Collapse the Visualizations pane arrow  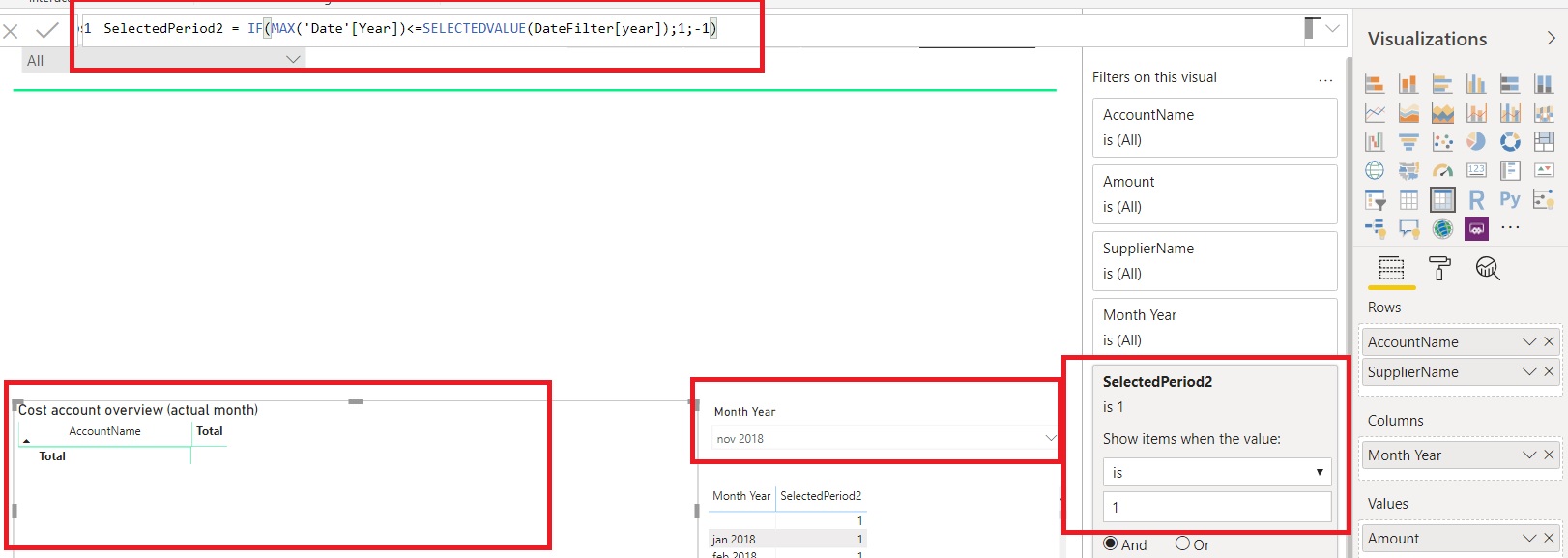click(x=1551, y=39)
